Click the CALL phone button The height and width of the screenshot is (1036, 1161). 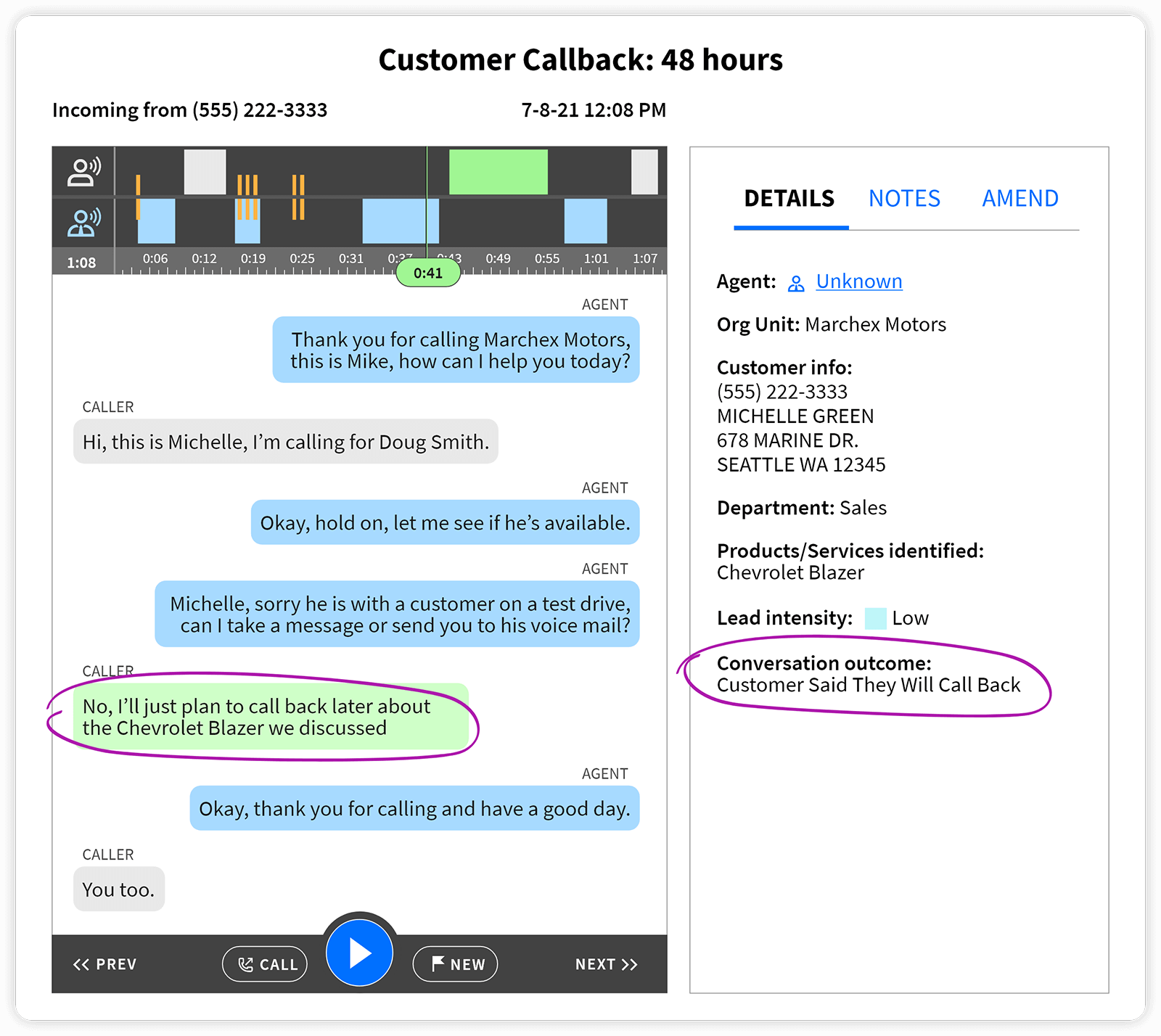click(265, 964)
